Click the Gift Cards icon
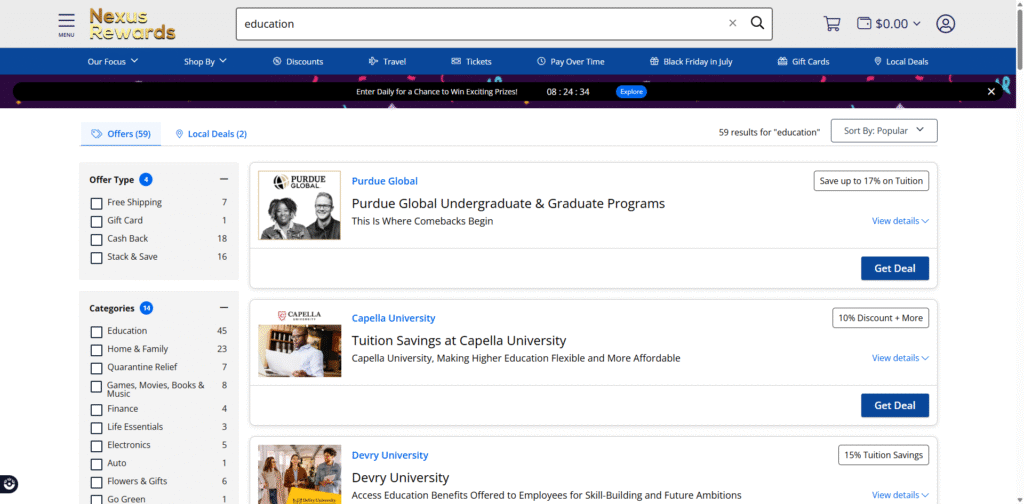 point(782,61)
